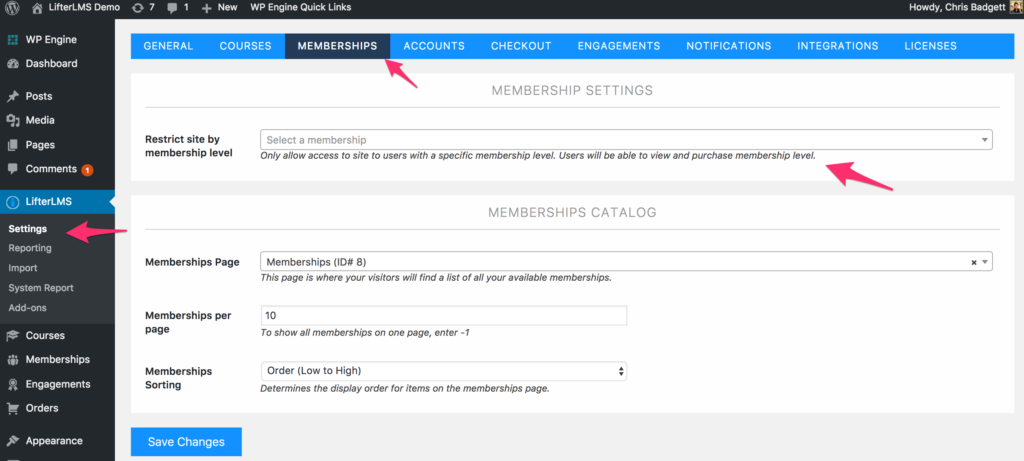The height and width of the screenshot is (461, 1024).
Task: Open WP Engine Quick Links menu
Action: [x=300, y=7]
